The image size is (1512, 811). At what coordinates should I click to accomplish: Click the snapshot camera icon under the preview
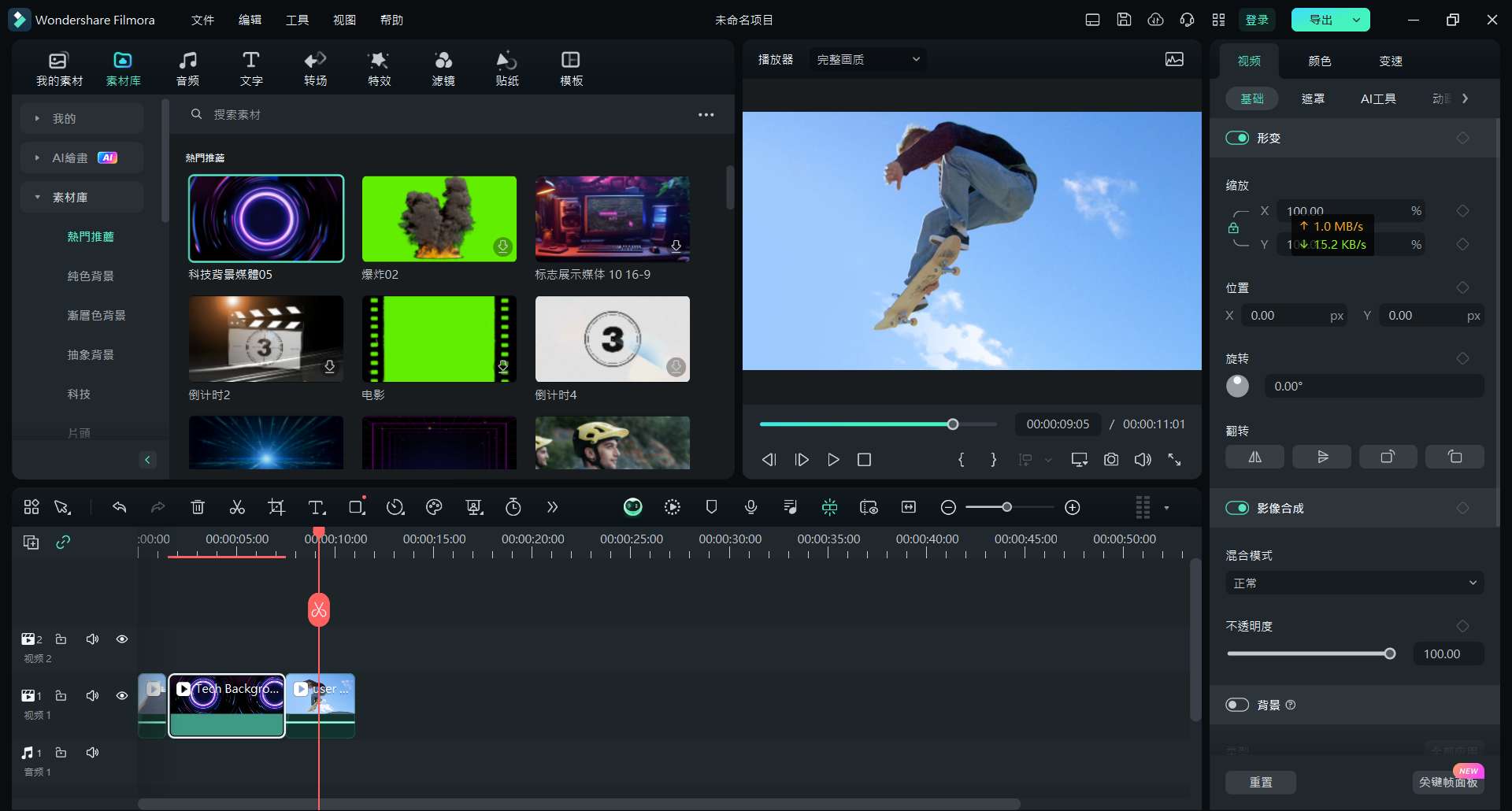[1111, 460]
